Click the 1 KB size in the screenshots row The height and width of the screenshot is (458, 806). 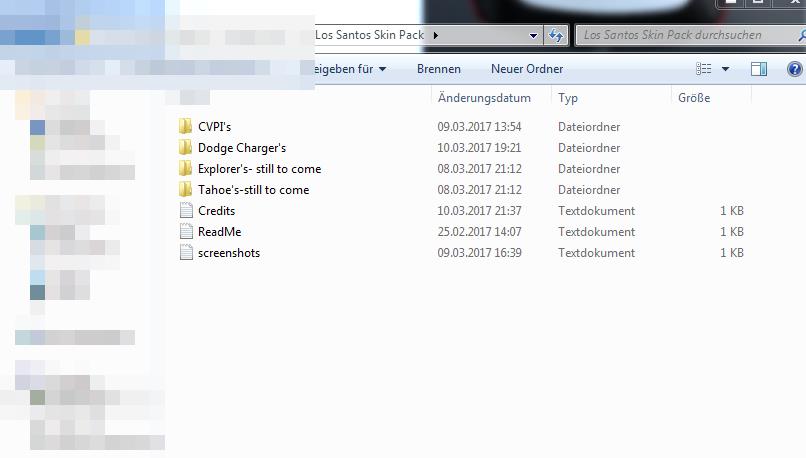click(x=731, y=253)
